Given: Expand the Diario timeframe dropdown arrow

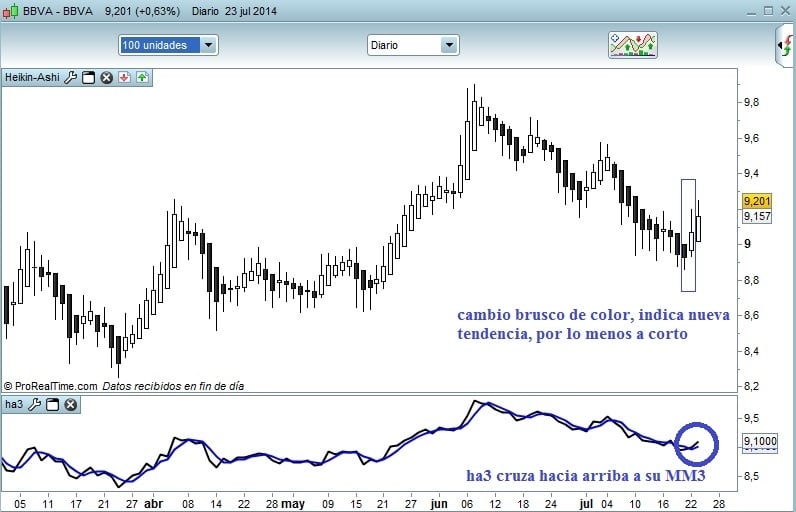Looking at the screenshot, I should click(x=449, y=45).
